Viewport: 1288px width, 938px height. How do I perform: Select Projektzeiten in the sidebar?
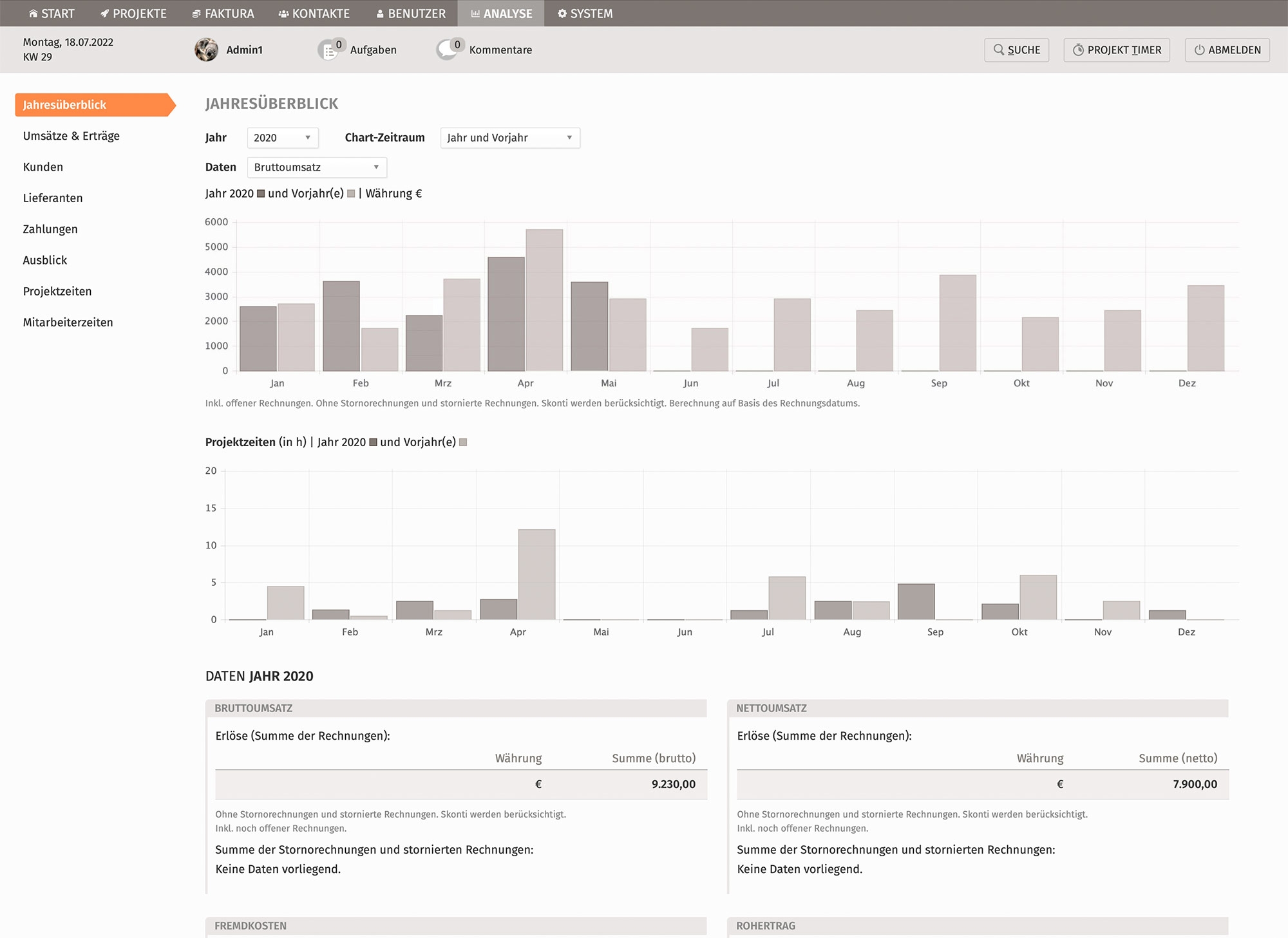click(57, 291)
